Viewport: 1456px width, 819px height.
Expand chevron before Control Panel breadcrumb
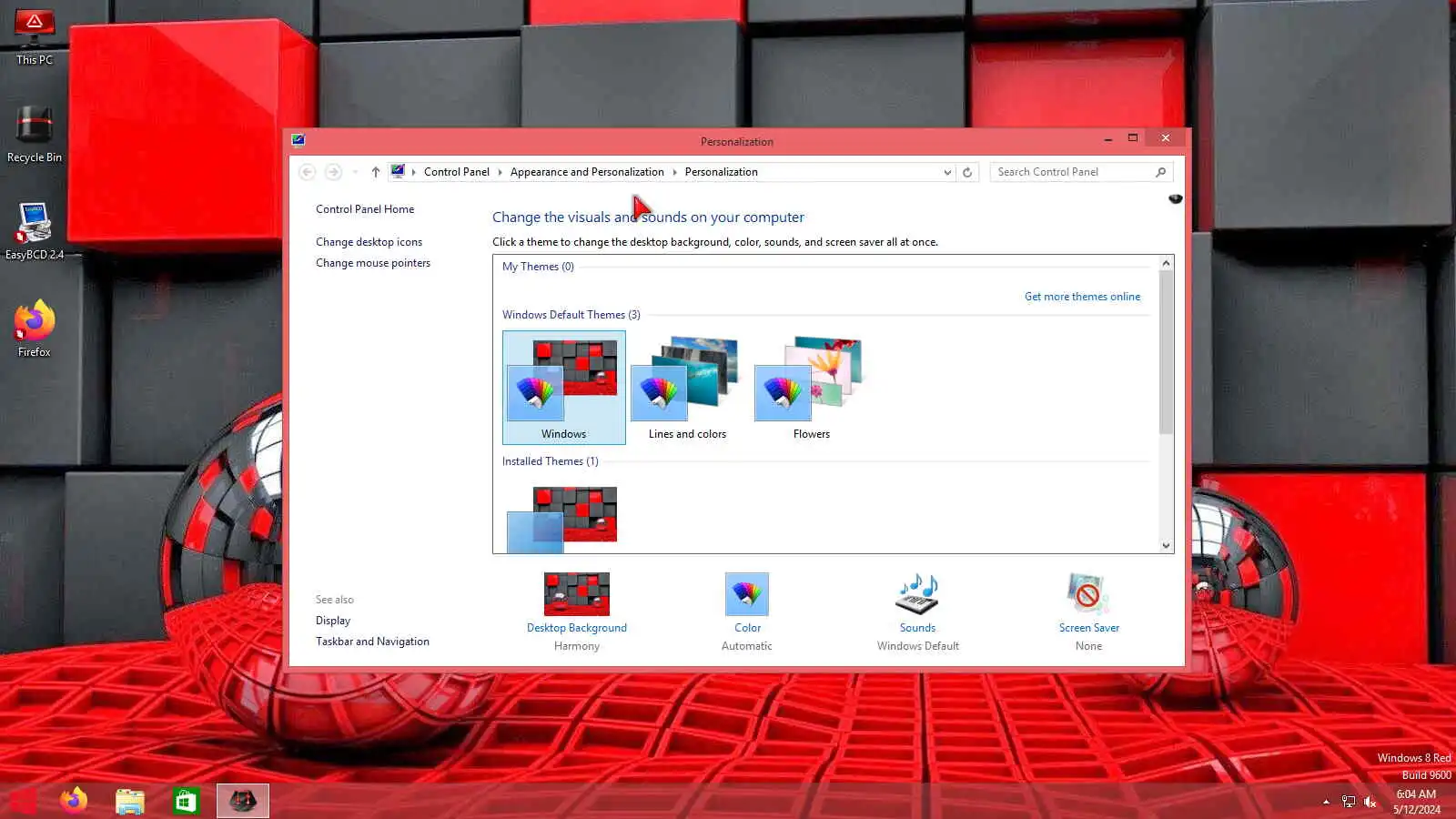click(x=414, y=172)
